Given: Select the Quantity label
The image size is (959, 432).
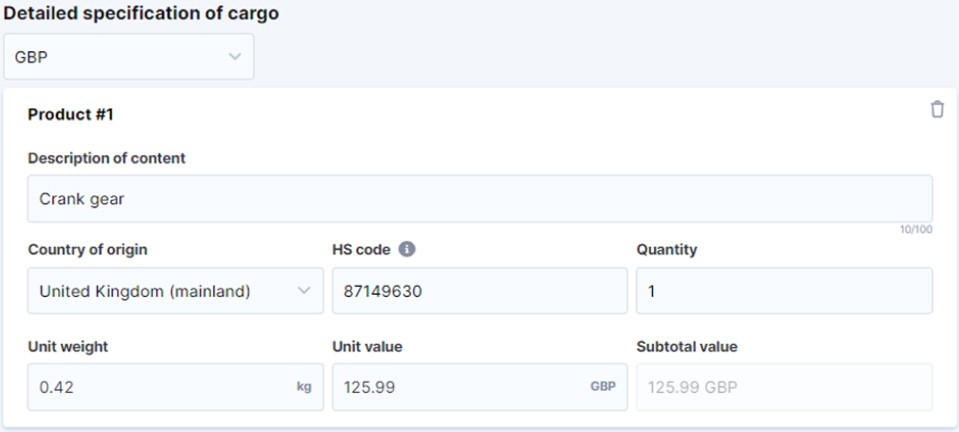Looking at the screenshot, I should (x=667, y=250).
